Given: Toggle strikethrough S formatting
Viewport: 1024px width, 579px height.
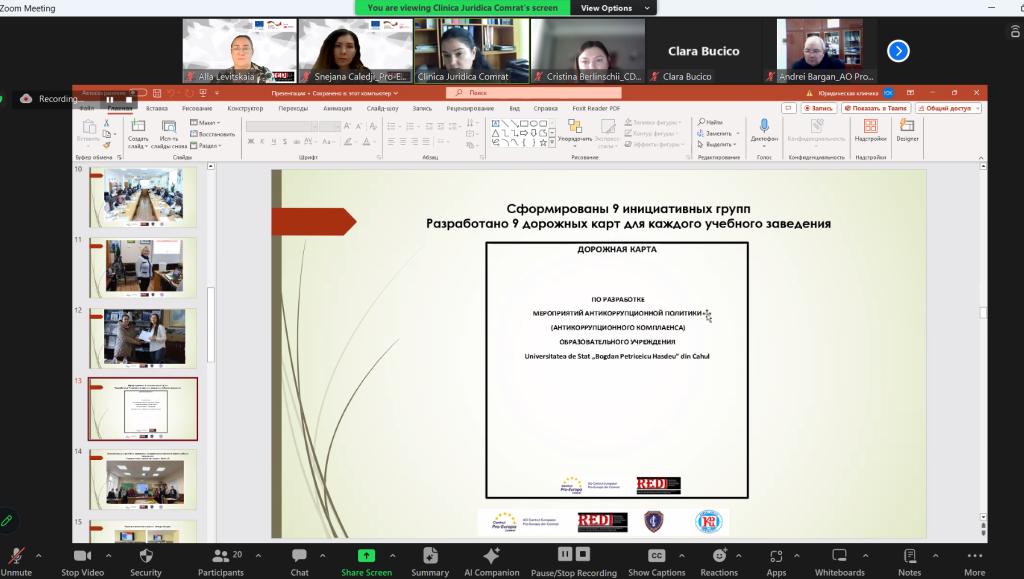Looking at the screenshot, I should [285, 142].
